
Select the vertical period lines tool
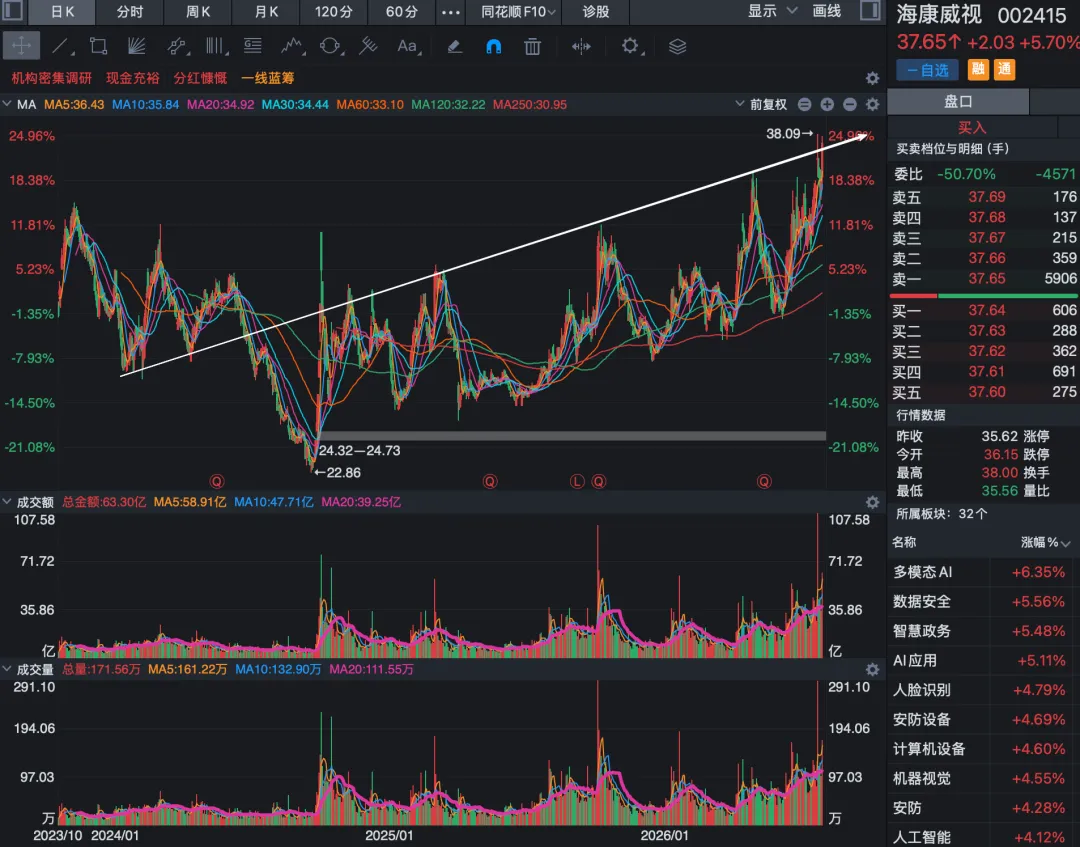coord(216,46)
